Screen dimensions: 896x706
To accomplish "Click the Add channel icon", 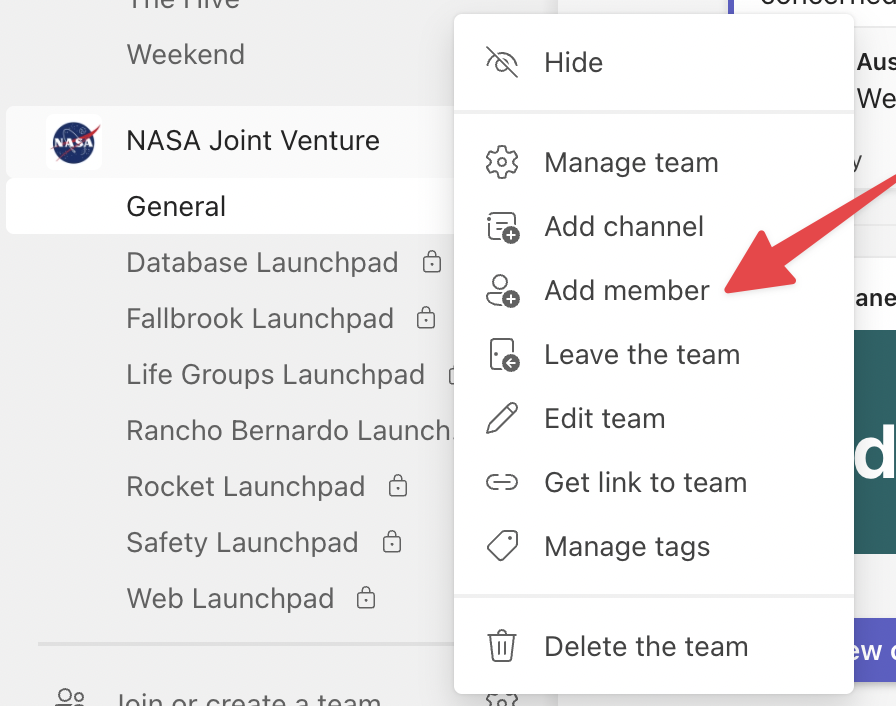I will [x=502, y=227].
